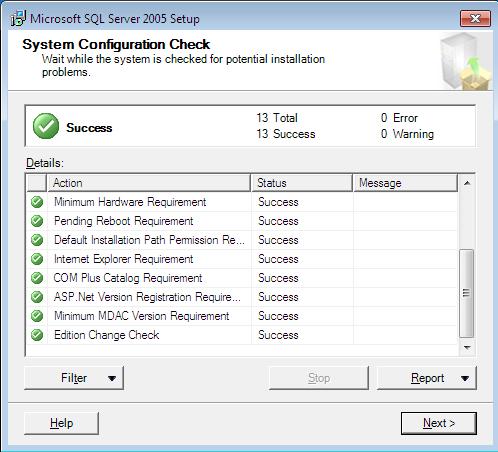The height and width of the screenshot is (452, 498).
Task: Click scroll down arrow in details list
Action: (x=467, y=348)
